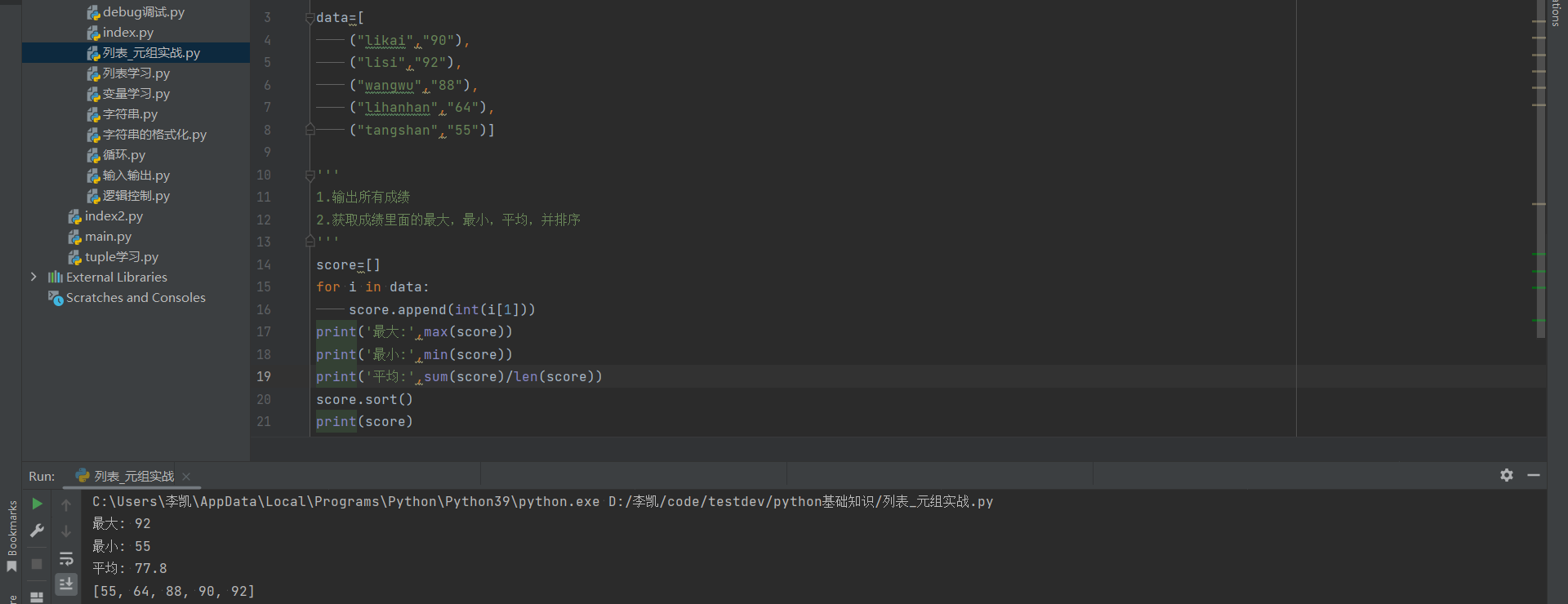
Task: Open index2.py in project tree
Action: 114,216
